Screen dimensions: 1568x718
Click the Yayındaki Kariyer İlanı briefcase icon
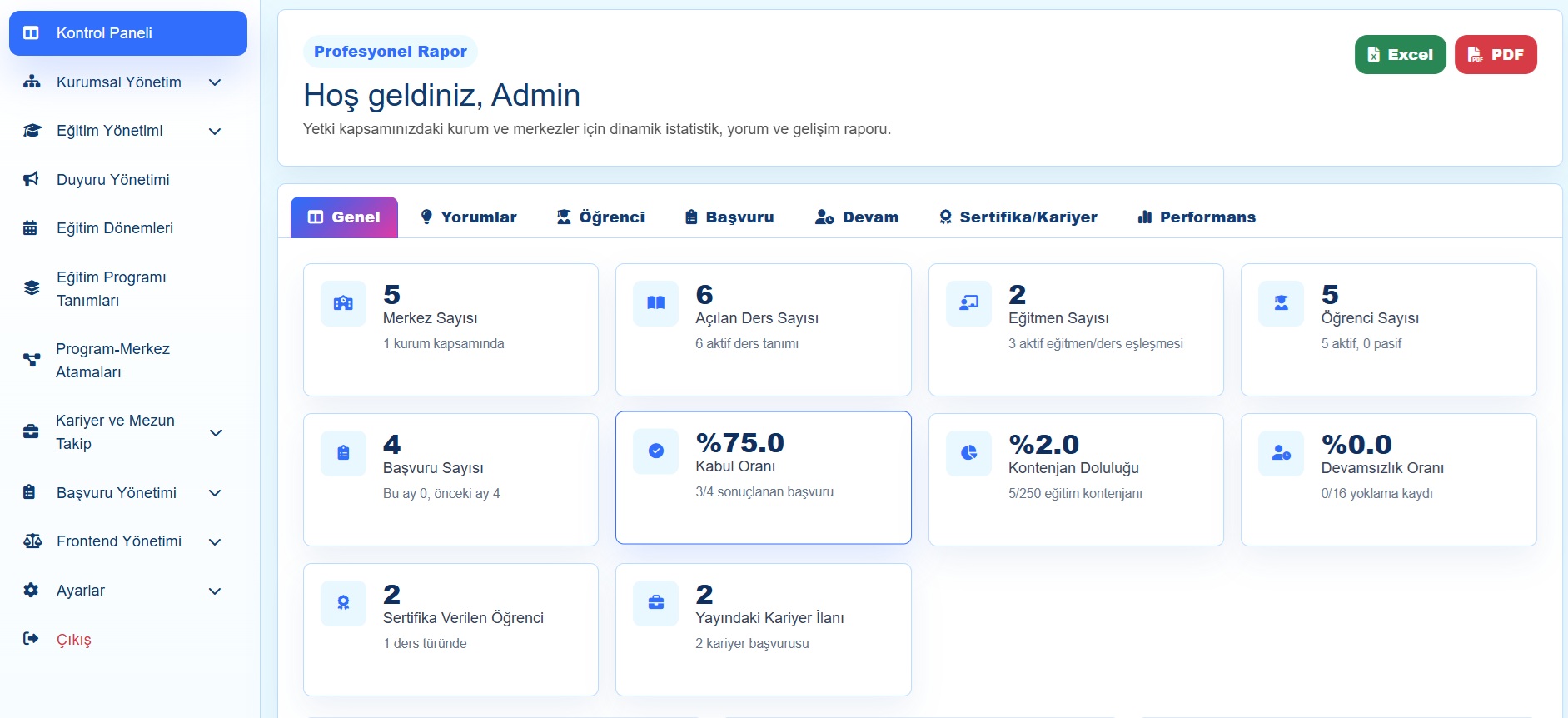pos(656,603)
